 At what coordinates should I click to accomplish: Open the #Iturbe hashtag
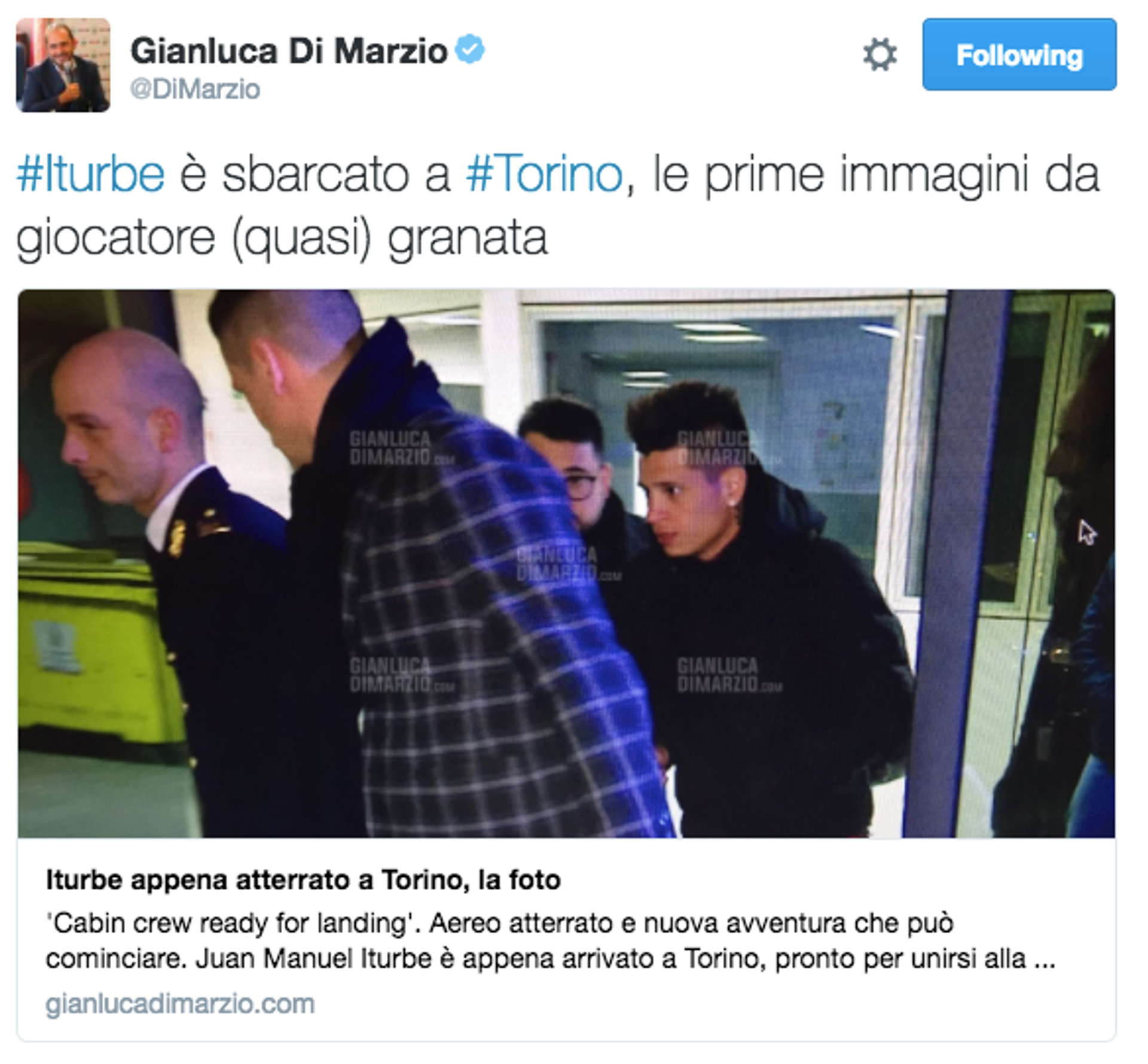90,174
